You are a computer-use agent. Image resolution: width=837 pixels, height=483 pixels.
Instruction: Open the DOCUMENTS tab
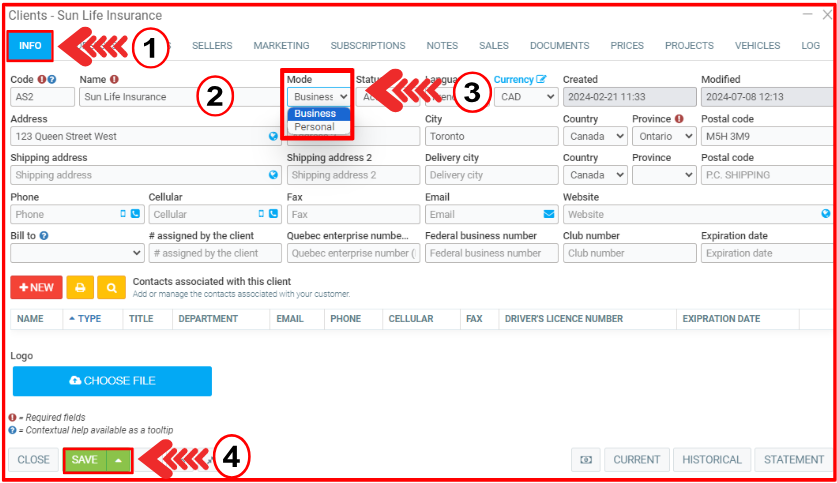click(559, 46)
